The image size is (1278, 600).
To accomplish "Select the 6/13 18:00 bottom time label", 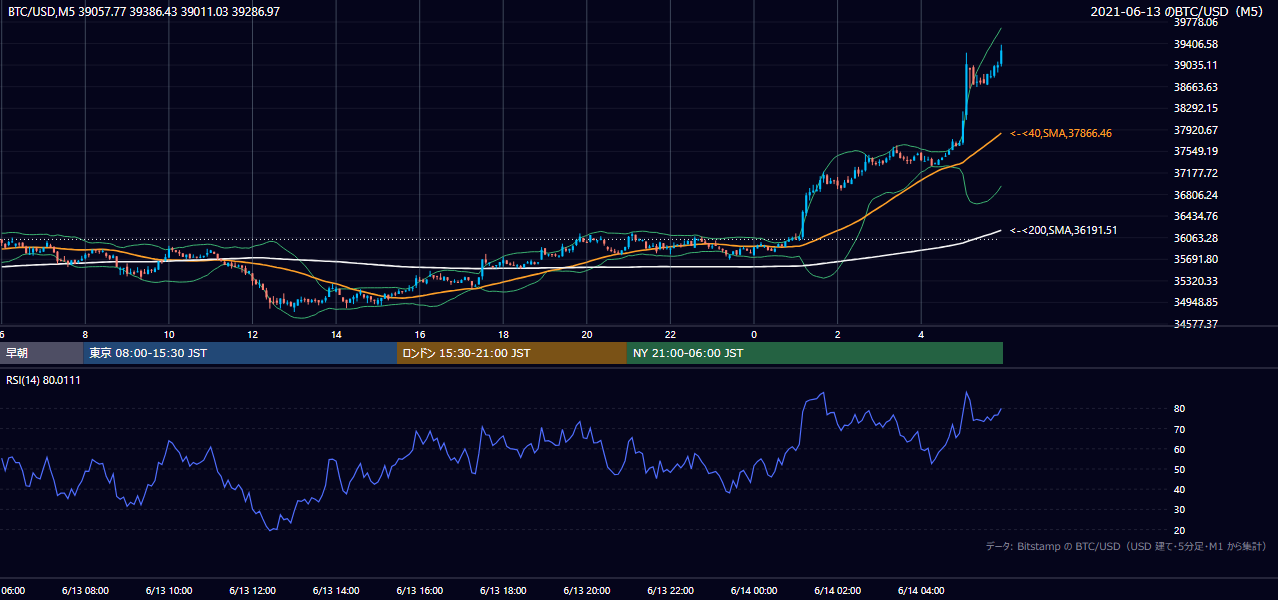I will (x=503, y=591).
